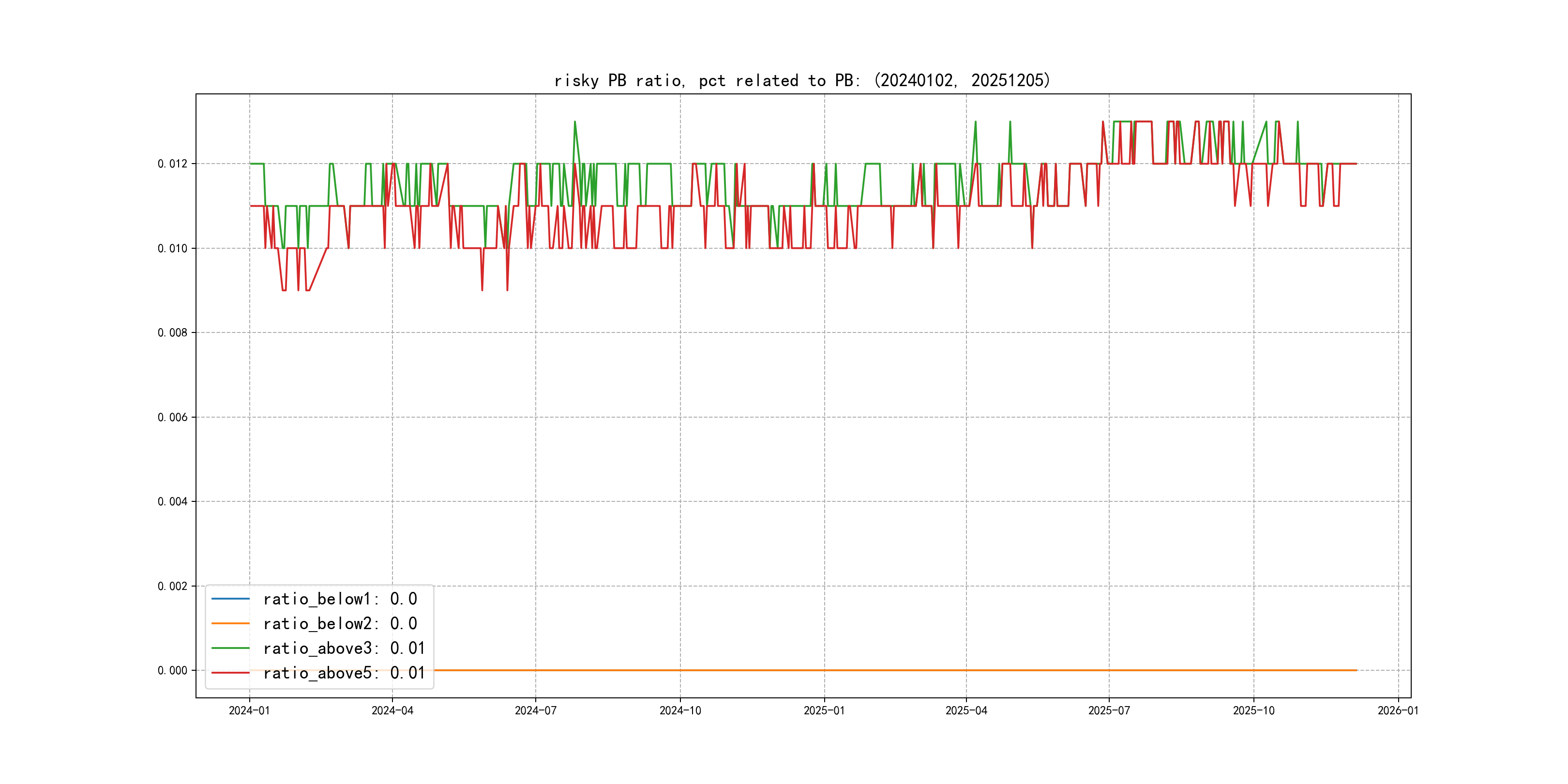Click the orange legend line swatch

click(230, 624)
